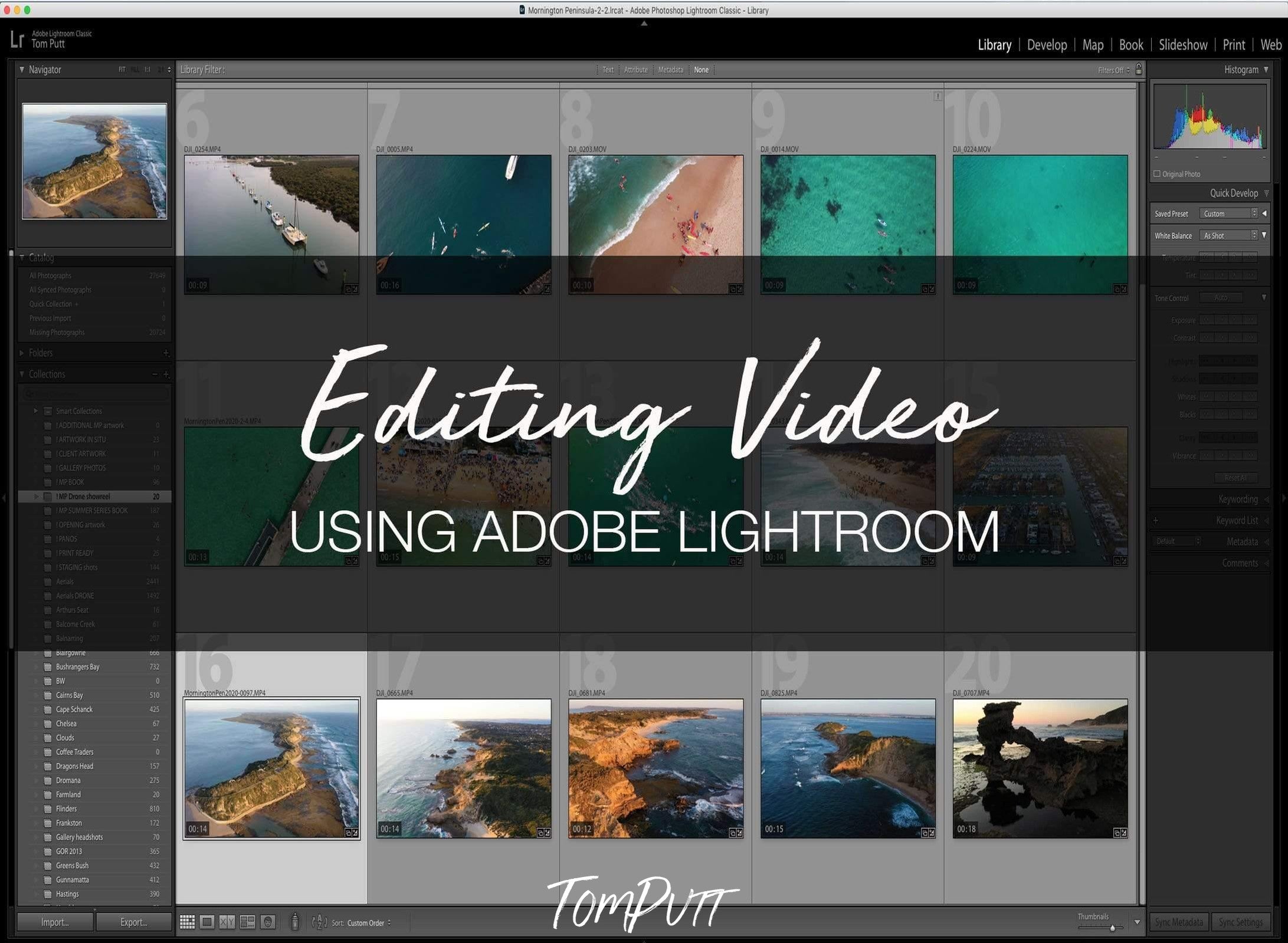Select the Painter spray can tool
The height and width of the screenshot is (943, 1288).
click(295, 922)
